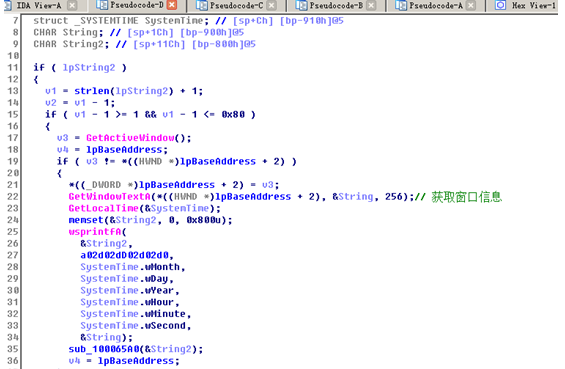Click the 0x80 constant on line 15

coord(233,115)
